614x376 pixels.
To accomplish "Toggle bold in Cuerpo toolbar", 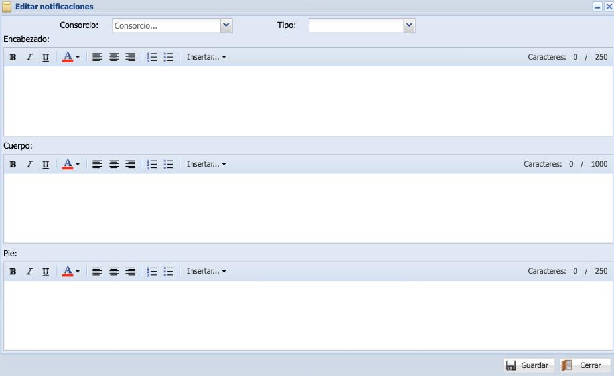I will [13, 164].
